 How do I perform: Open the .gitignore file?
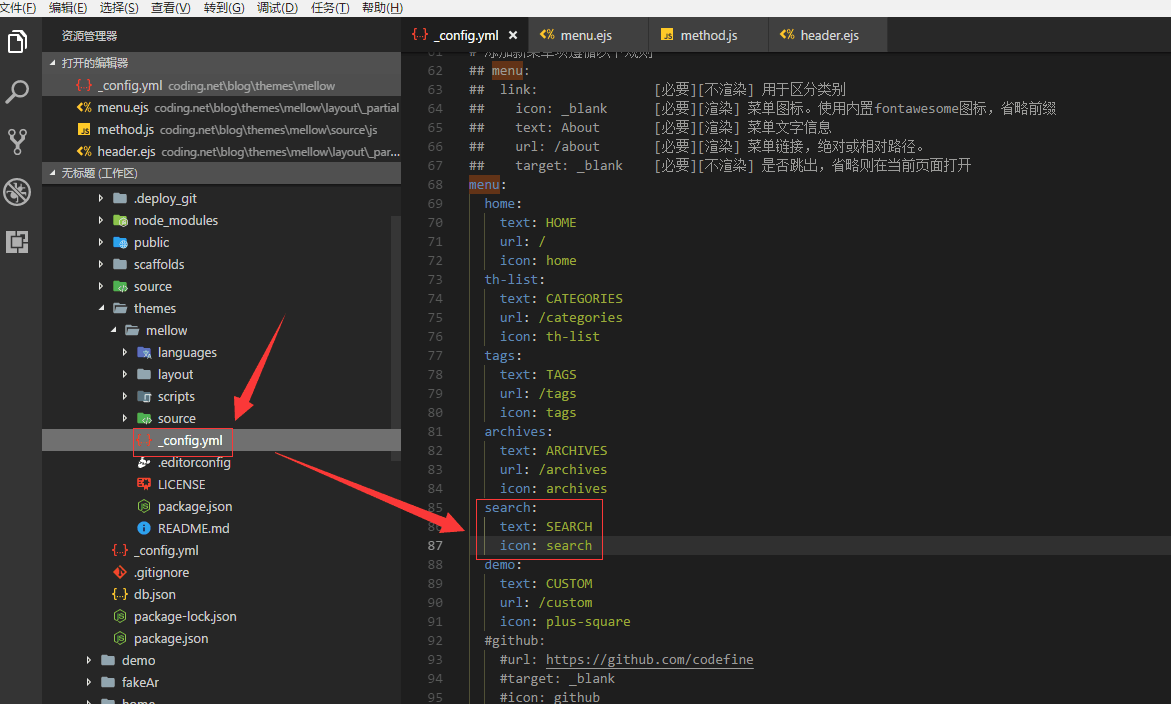click(x=161, y=572)
